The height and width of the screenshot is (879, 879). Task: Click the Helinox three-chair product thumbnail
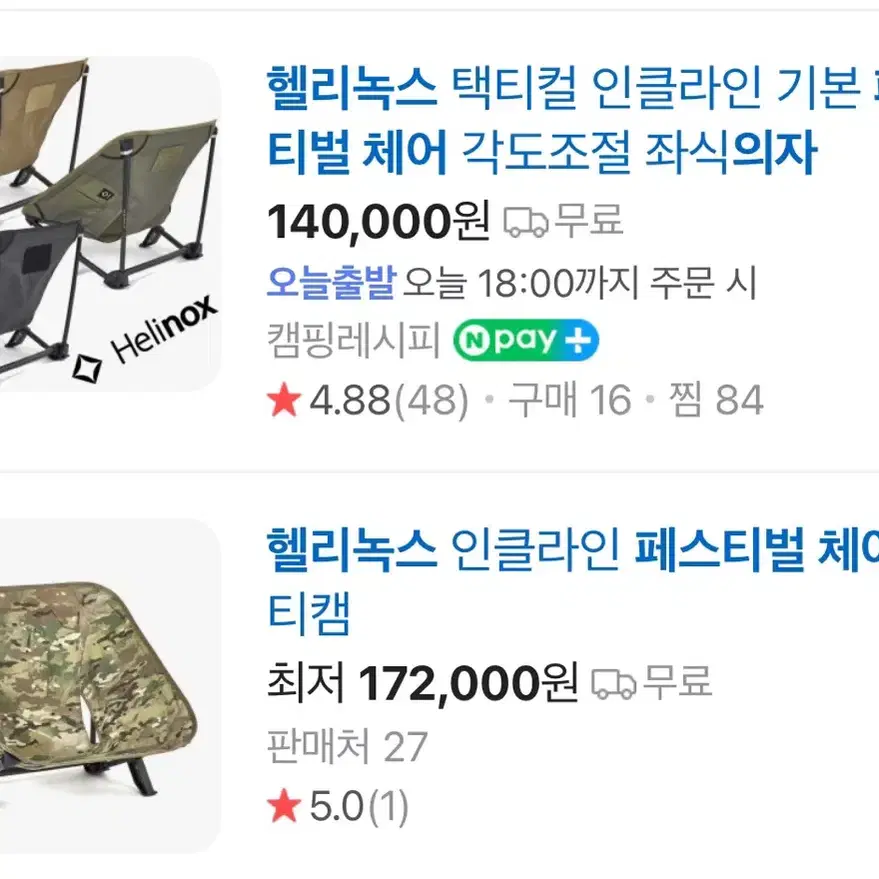pos(110,224)
